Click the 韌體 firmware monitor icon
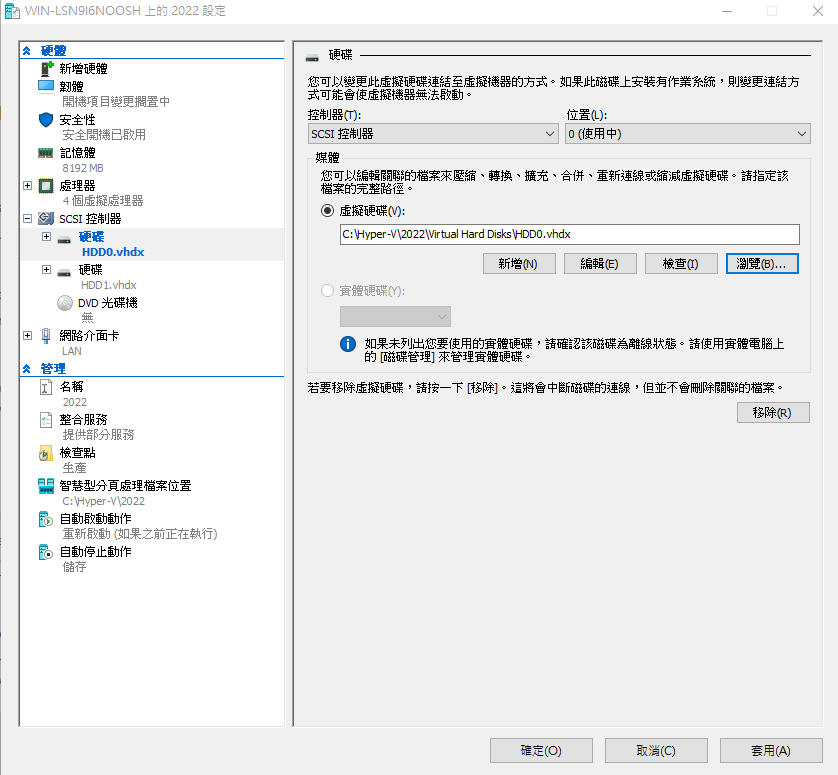The width and height of the screenshot is (838, 775). pos(46,86)
